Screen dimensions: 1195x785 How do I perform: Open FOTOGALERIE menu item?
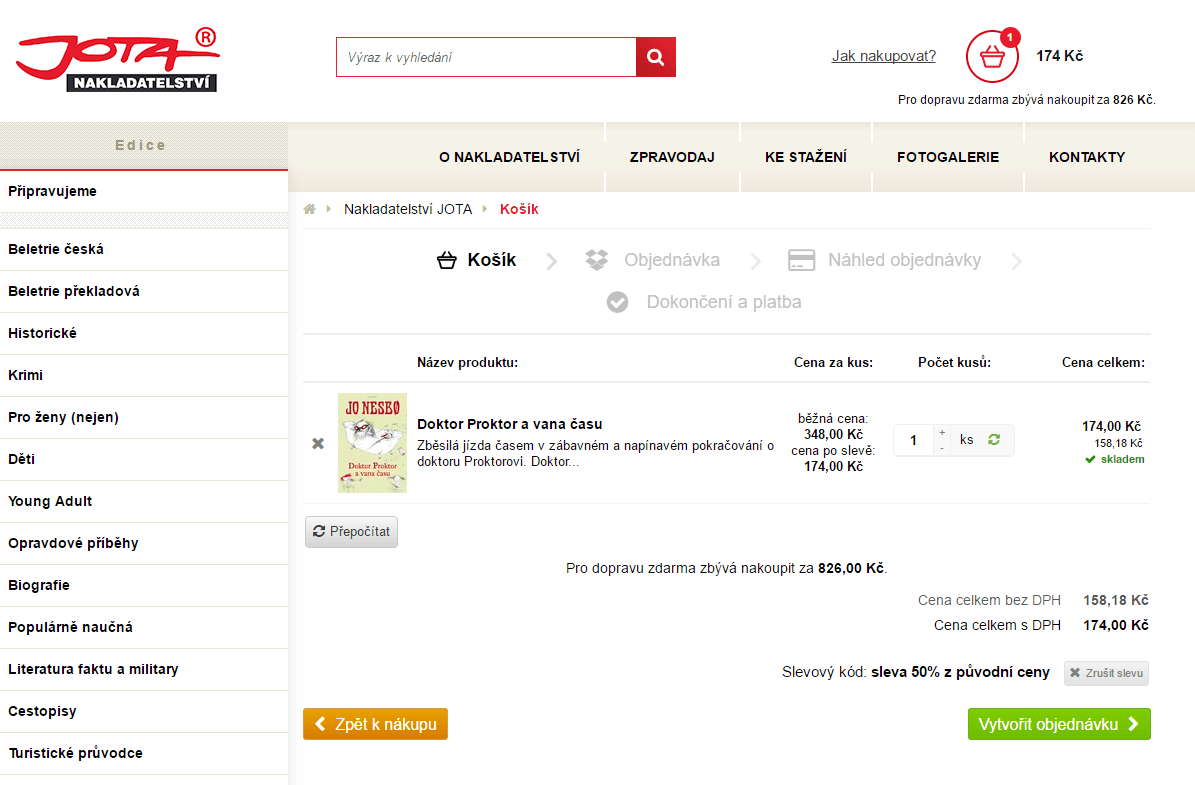948,157
